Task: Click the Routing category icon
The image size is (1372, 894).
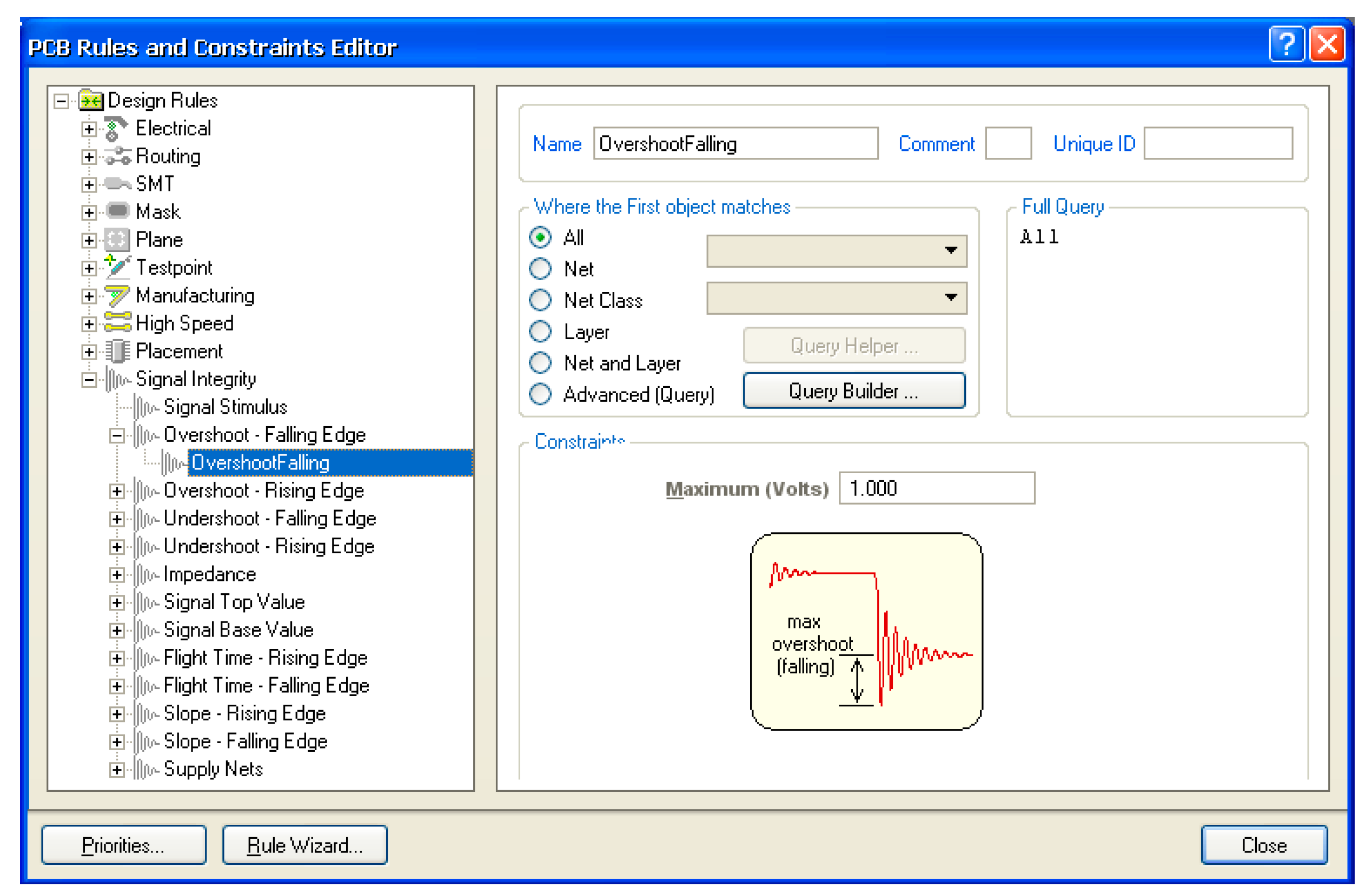Action: 117,156
